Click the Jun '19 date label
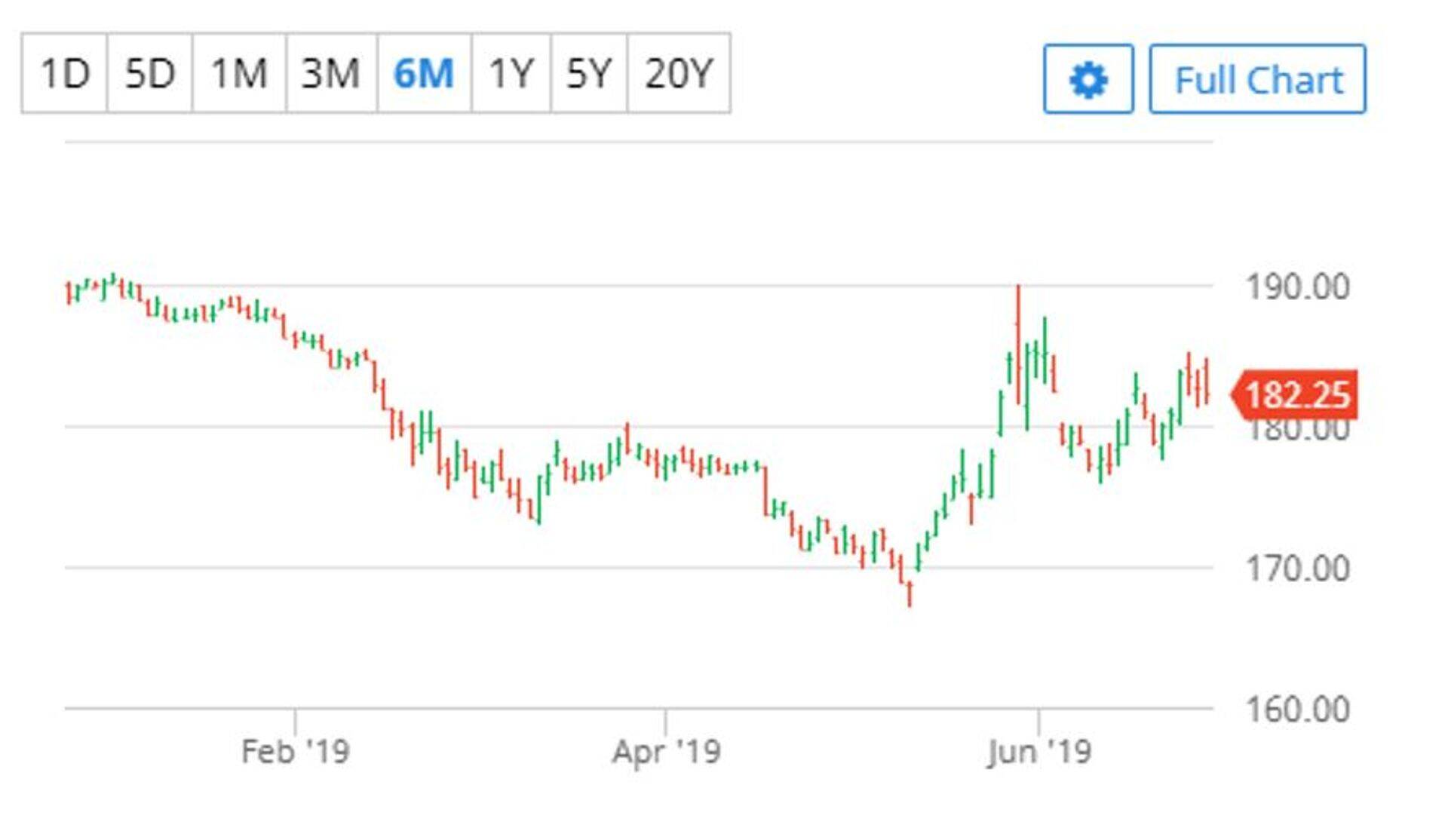This screenshot has height=840, width=1448. click(1038, 751)
